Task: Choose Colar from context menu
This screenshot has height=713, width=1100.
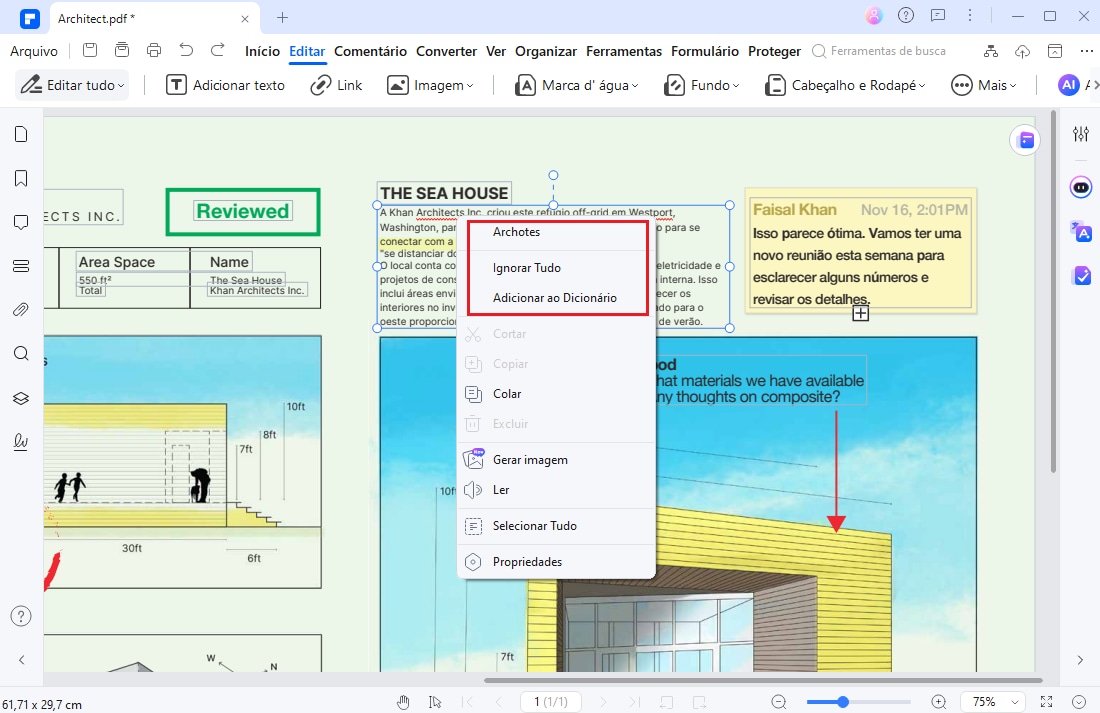Action: 557,394
